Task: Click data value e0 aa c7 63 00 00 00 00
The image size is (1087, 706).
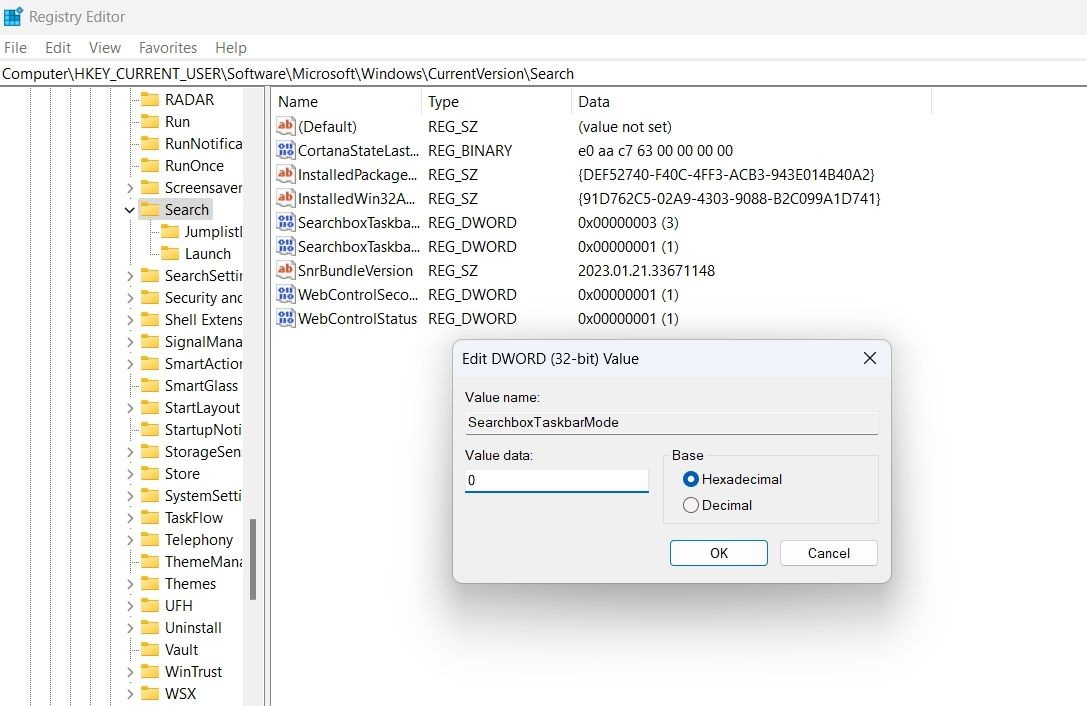Action: 655,150
